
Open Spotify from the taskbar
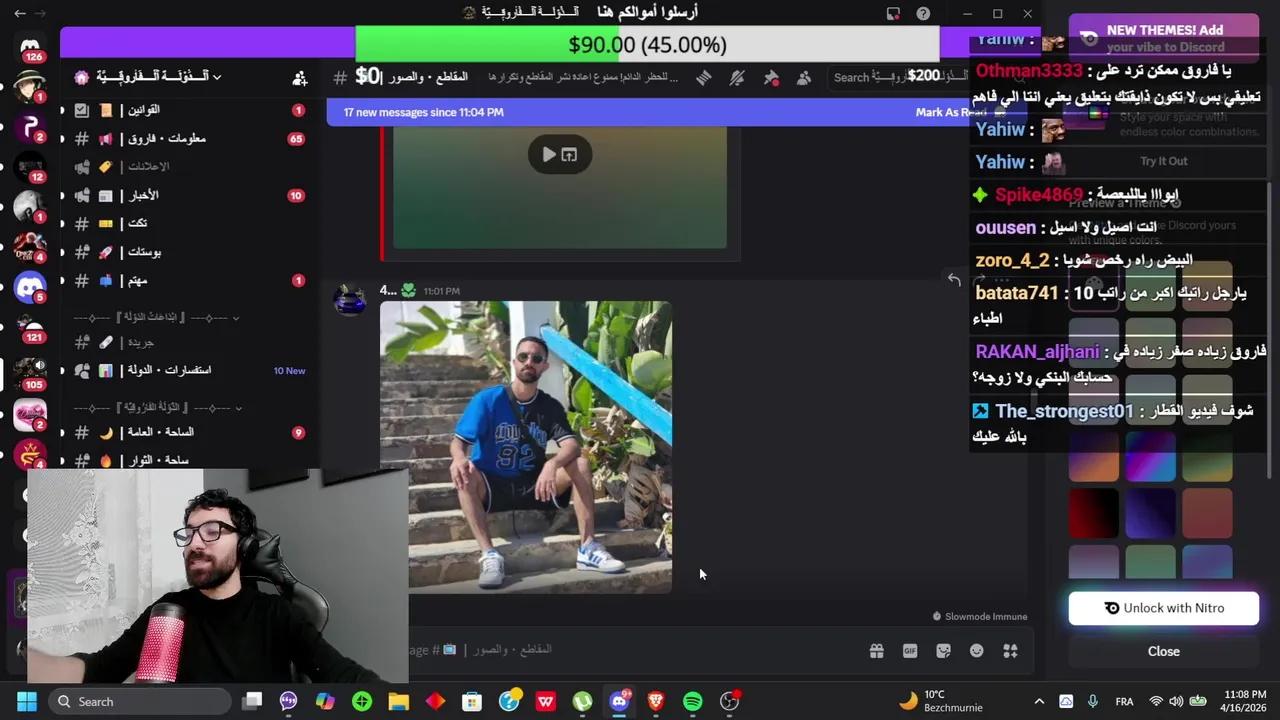[692, 702]
